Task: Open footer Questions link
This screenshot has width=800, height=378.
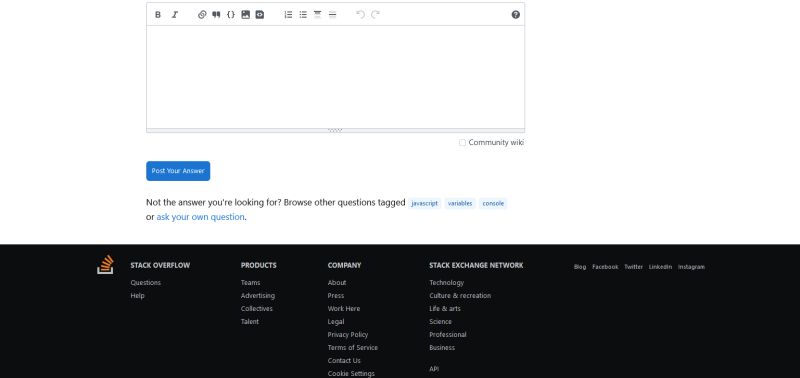Action: (x=145, y=283)
